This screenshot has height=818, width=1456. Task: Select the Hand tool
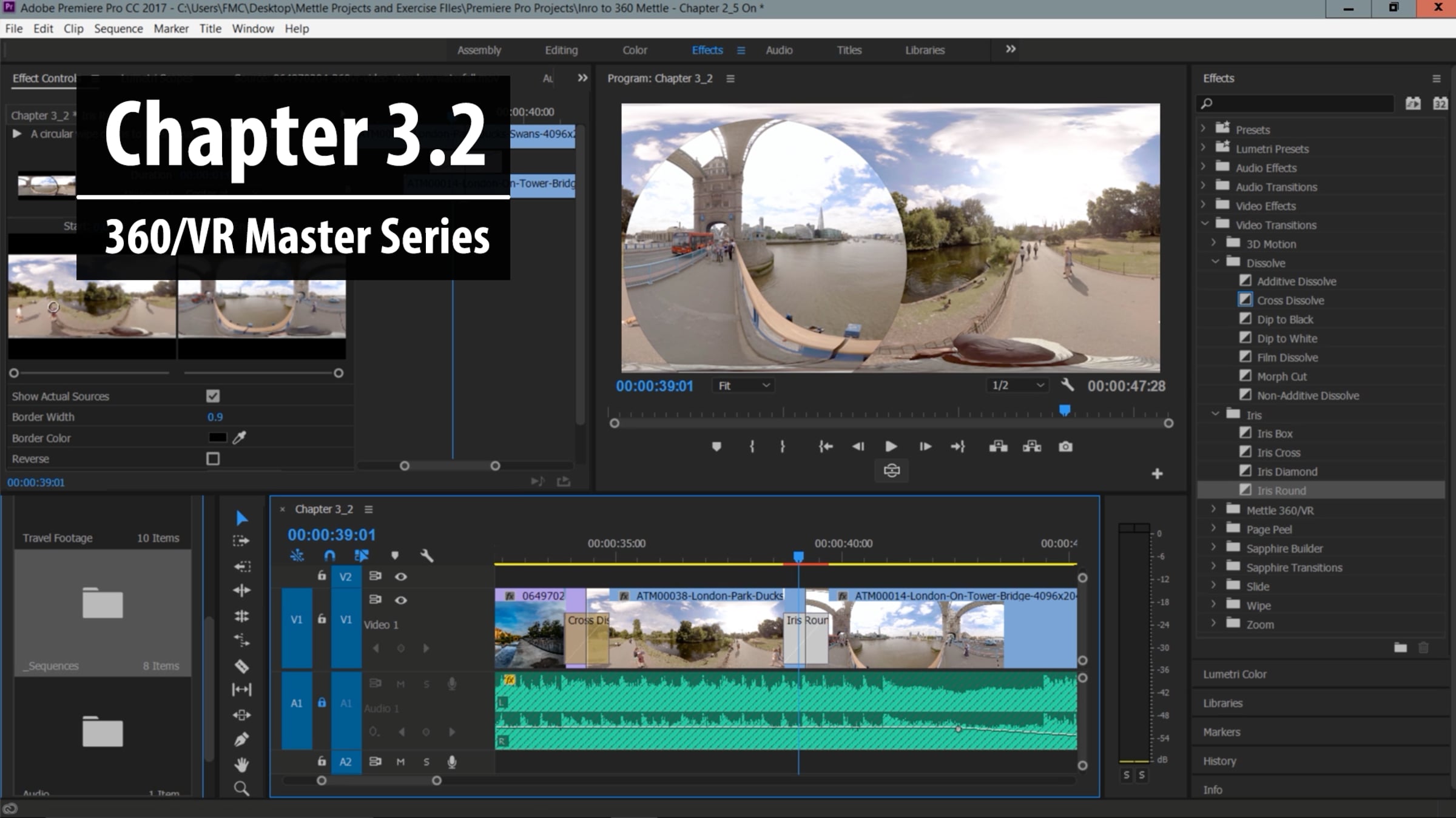click(x=241, y=765)
